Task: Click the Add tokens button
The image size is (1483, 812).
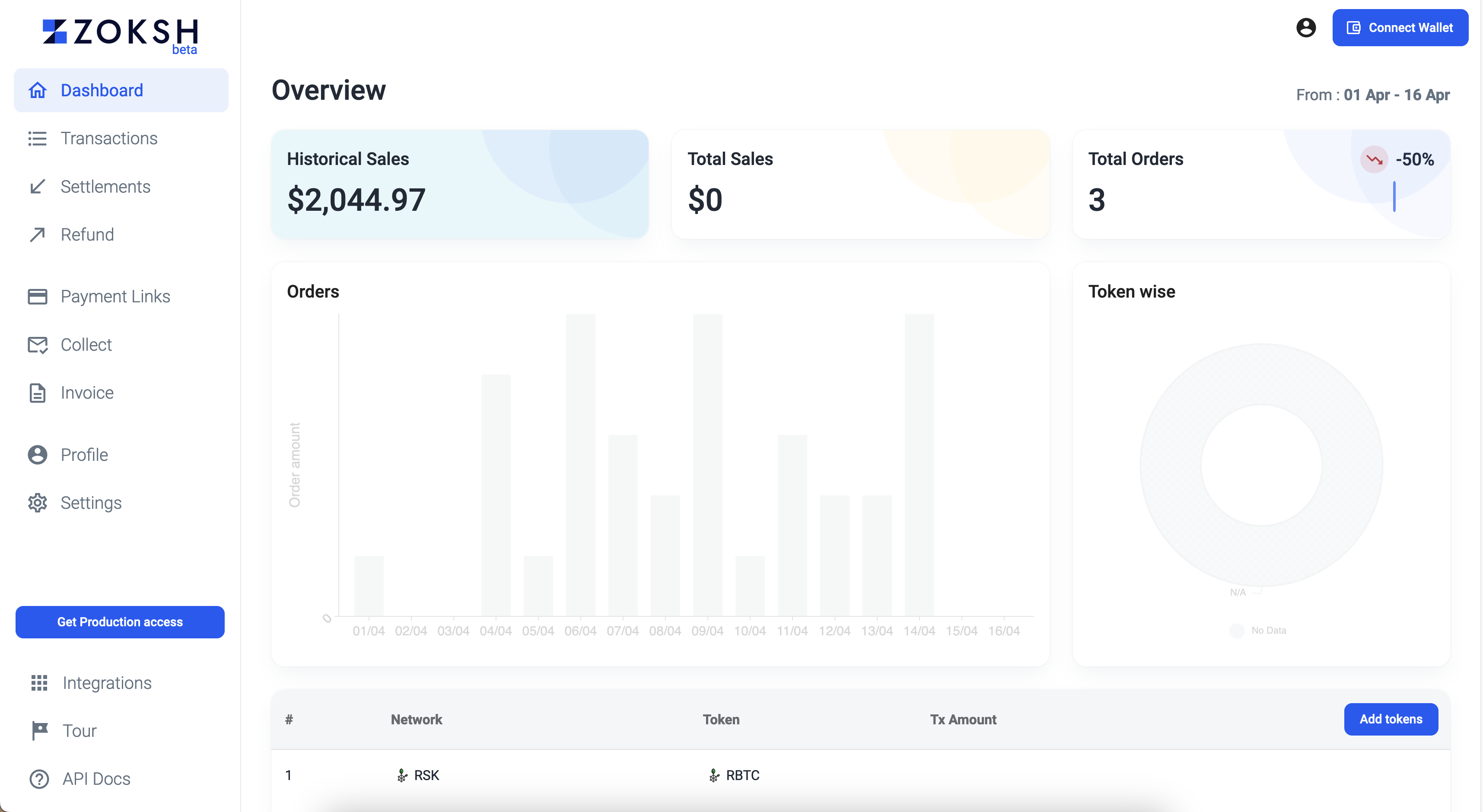Action: tap(1391, 719)
